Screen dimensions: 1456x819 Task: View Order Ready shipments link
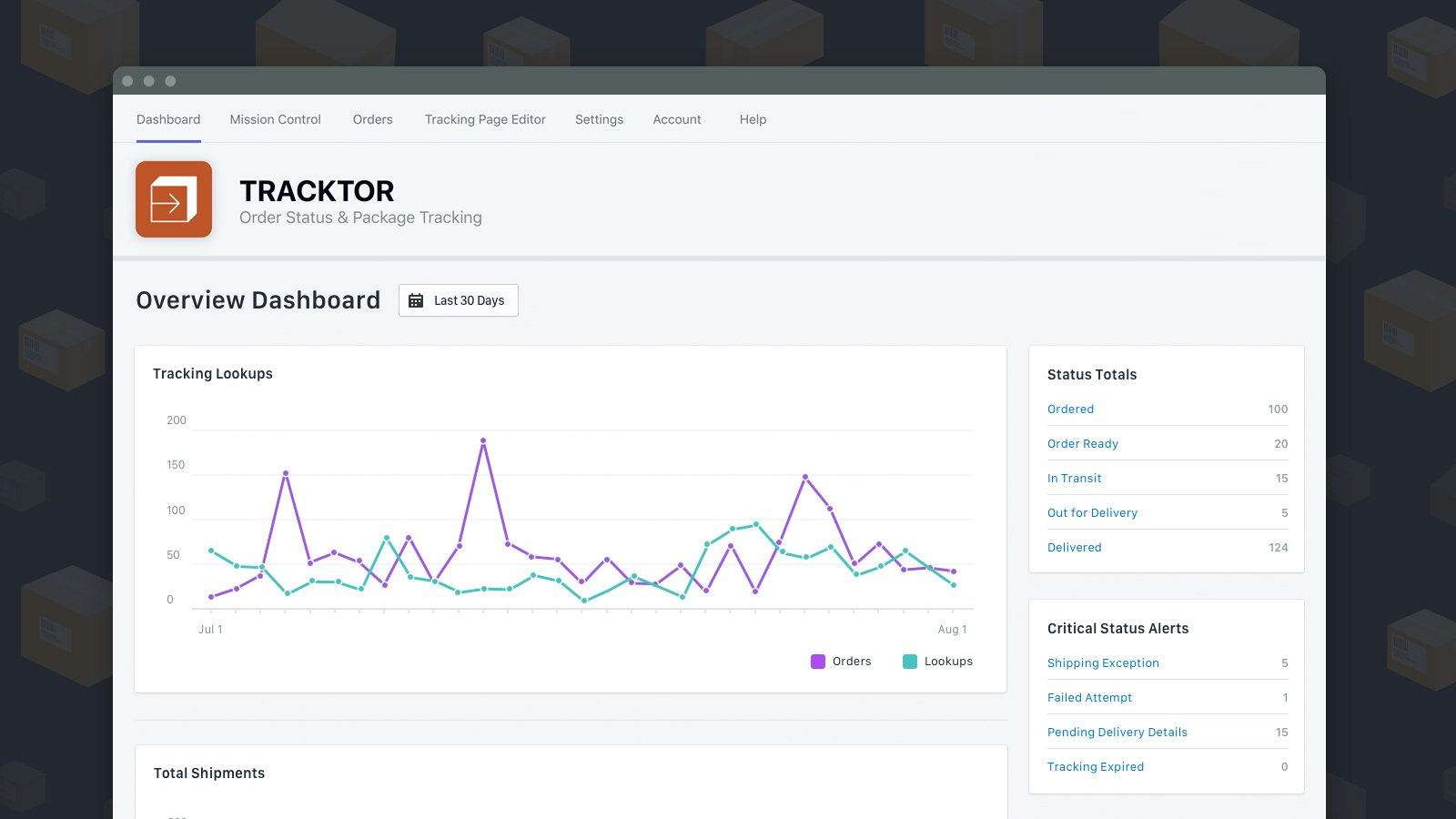[1082, 444]
